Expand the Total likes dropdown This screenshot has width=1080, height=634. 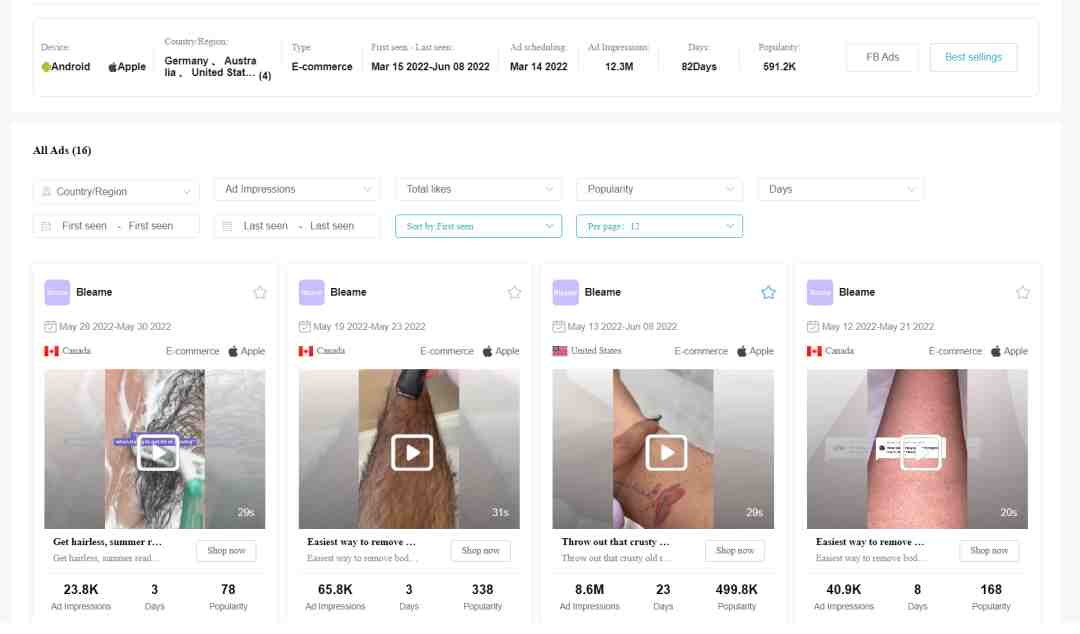[x=479, y=189]
